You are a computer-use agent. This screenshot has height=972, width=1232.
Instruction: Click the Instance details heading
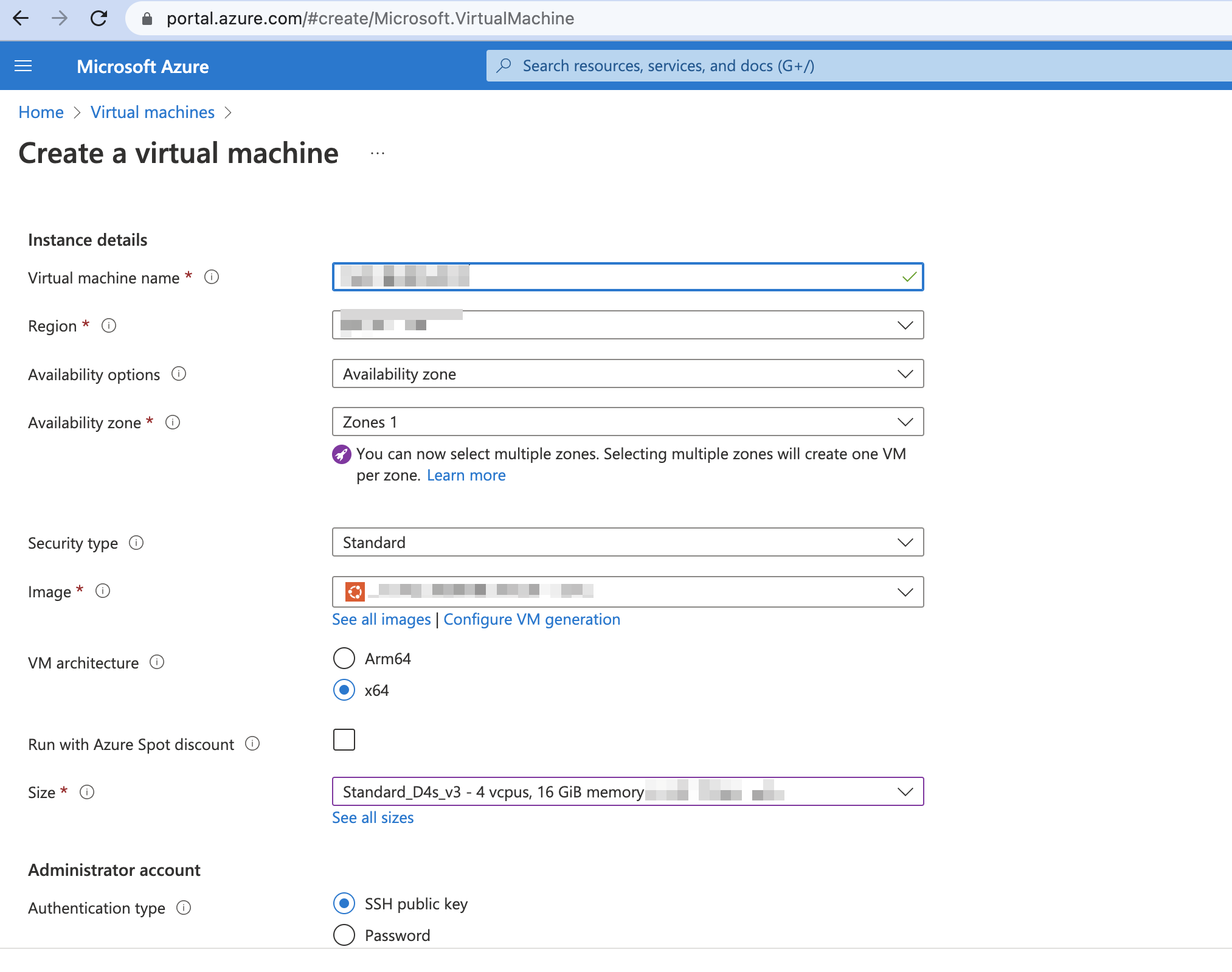pos(88,240)
